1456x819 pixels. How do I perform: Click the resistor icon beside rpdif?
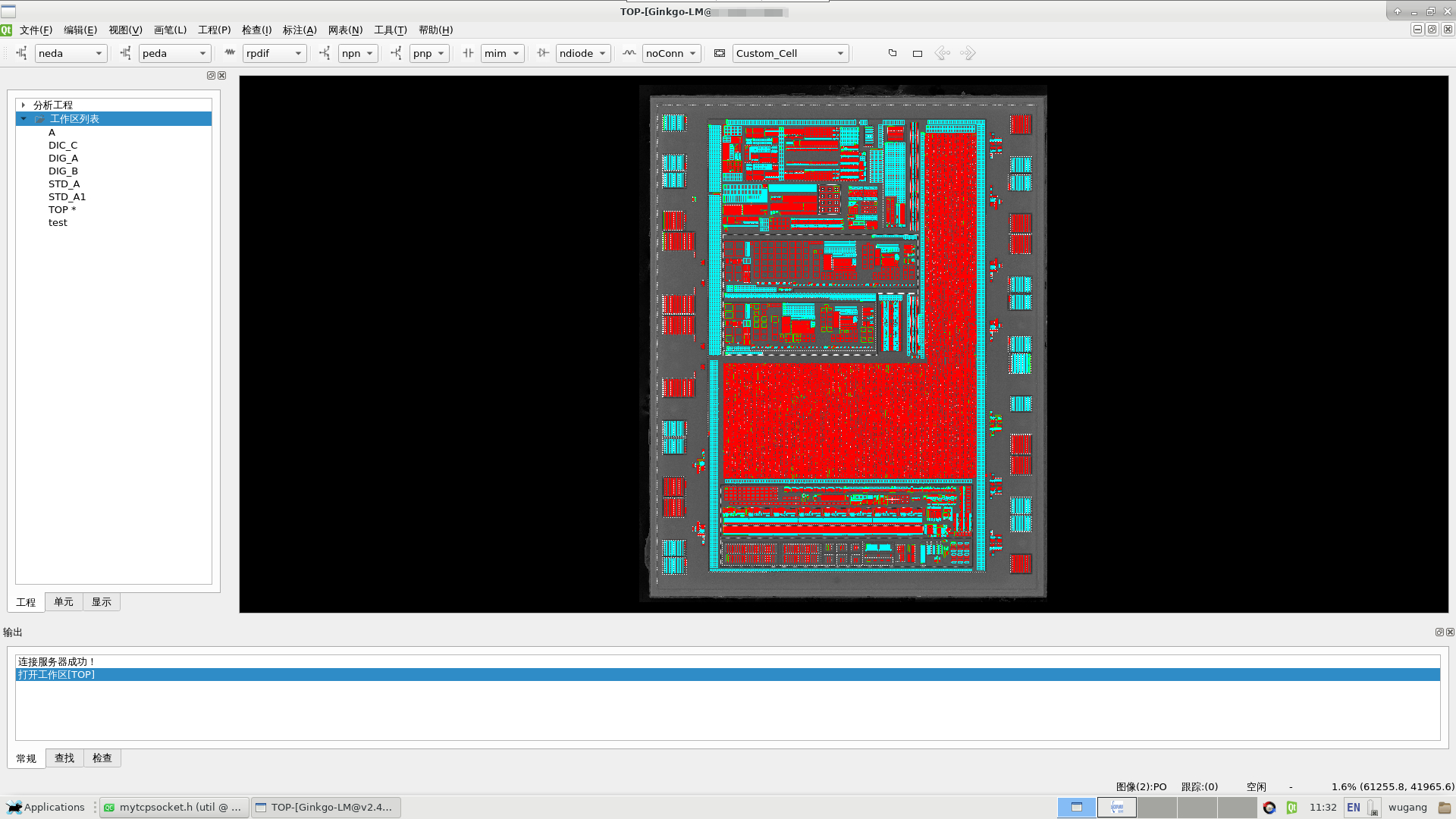coord(230,53)
